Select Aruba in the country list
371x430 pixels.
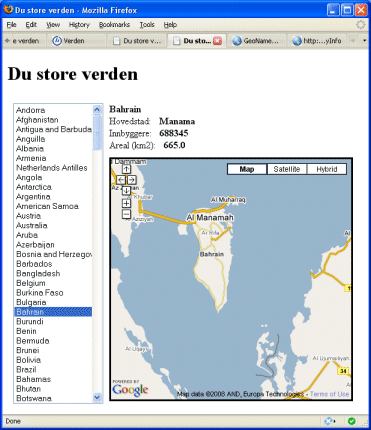53,235
